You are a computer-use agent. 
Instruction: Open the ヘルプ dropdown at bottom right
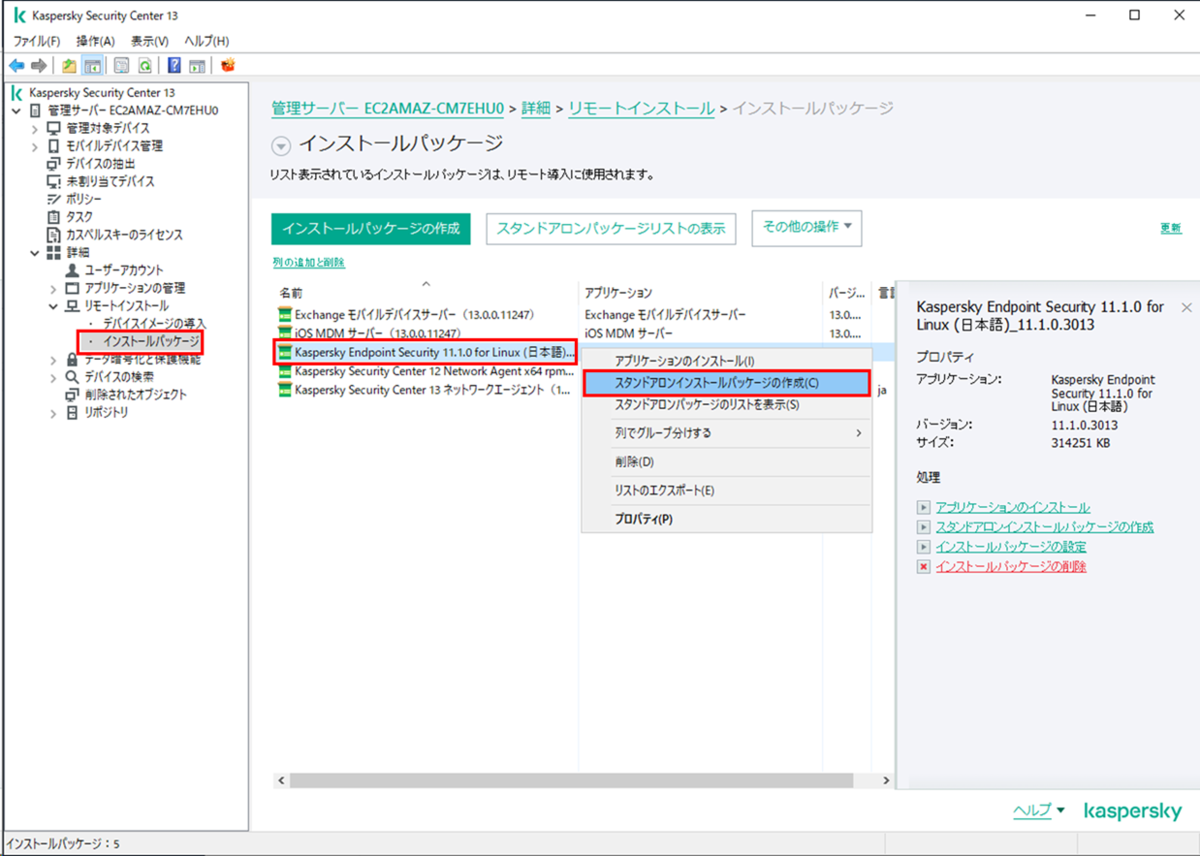tap(1039, 811)
